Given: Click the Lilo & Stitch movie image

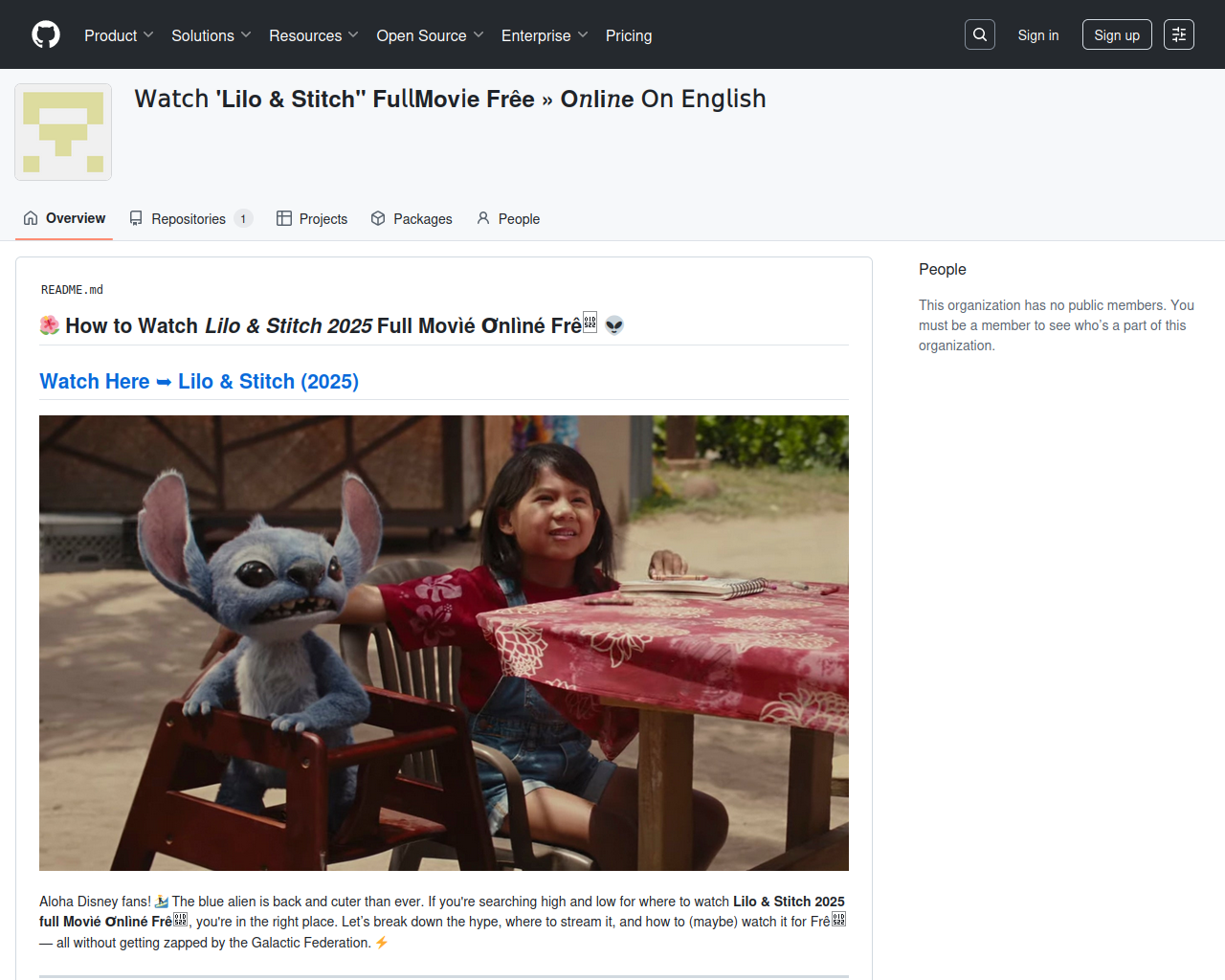Looking at the screenshot, I should pyautogui.click(x=444, y=643).
